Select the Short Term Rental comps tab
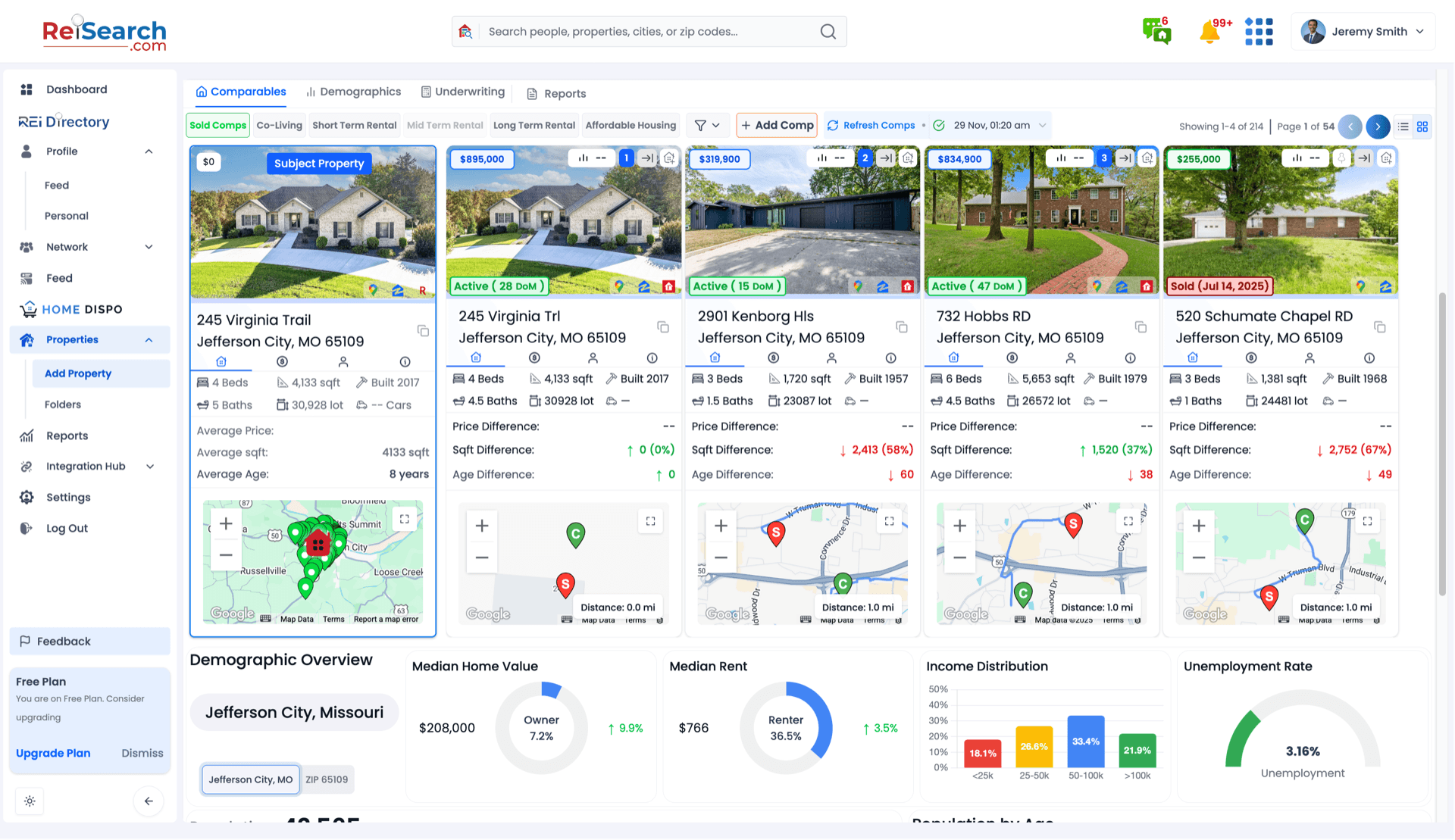 tap(354, 126)
